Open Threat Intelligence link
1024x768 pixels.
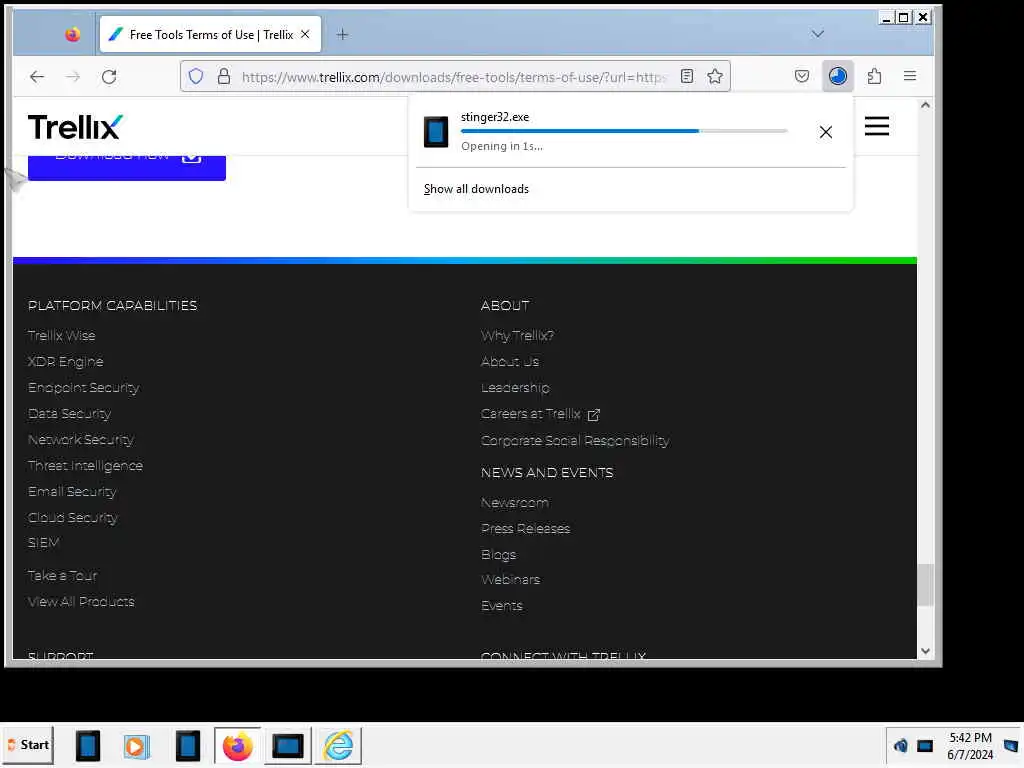coord(85,466)
